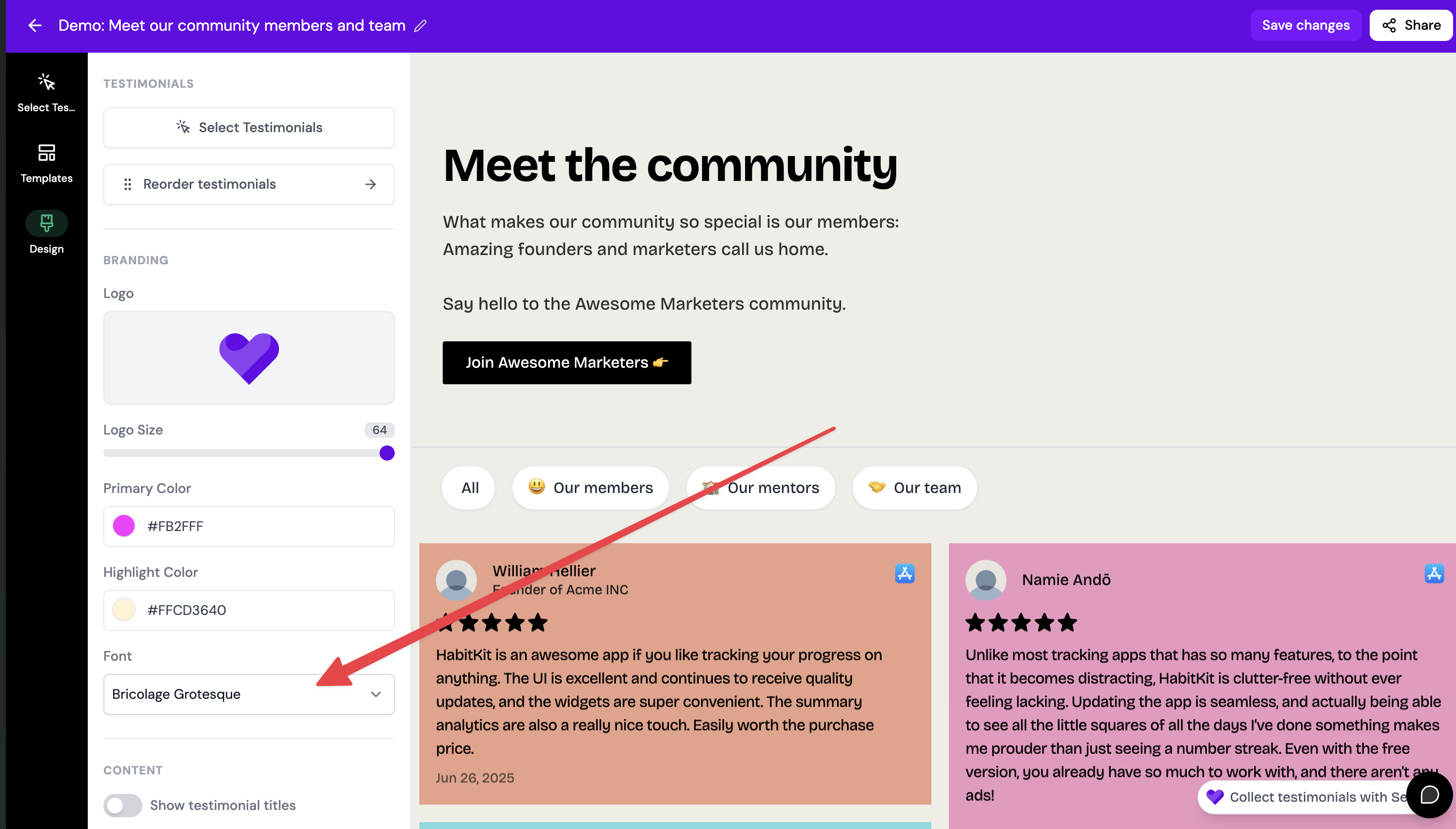Click the demo title in the header

(x=232, y=26)
